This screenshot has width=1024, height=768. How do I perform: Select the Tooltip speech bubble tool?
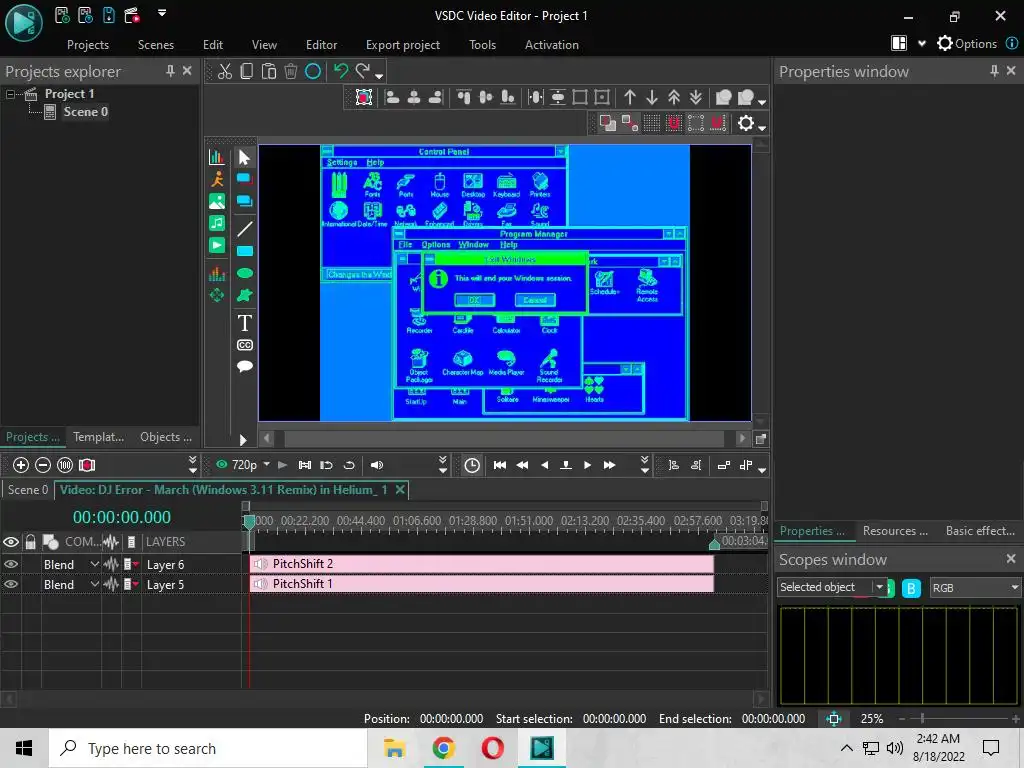244,366
